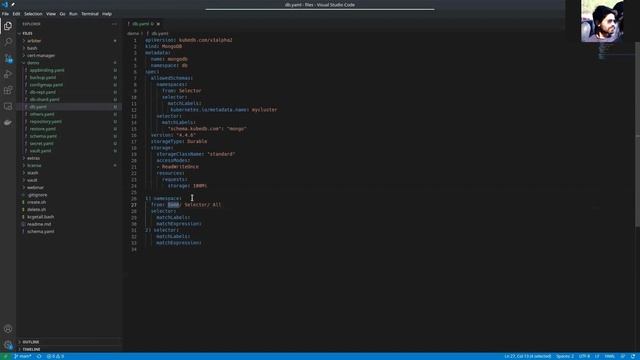
Task: Open the Terminal menu
Action: click(90, 14)
